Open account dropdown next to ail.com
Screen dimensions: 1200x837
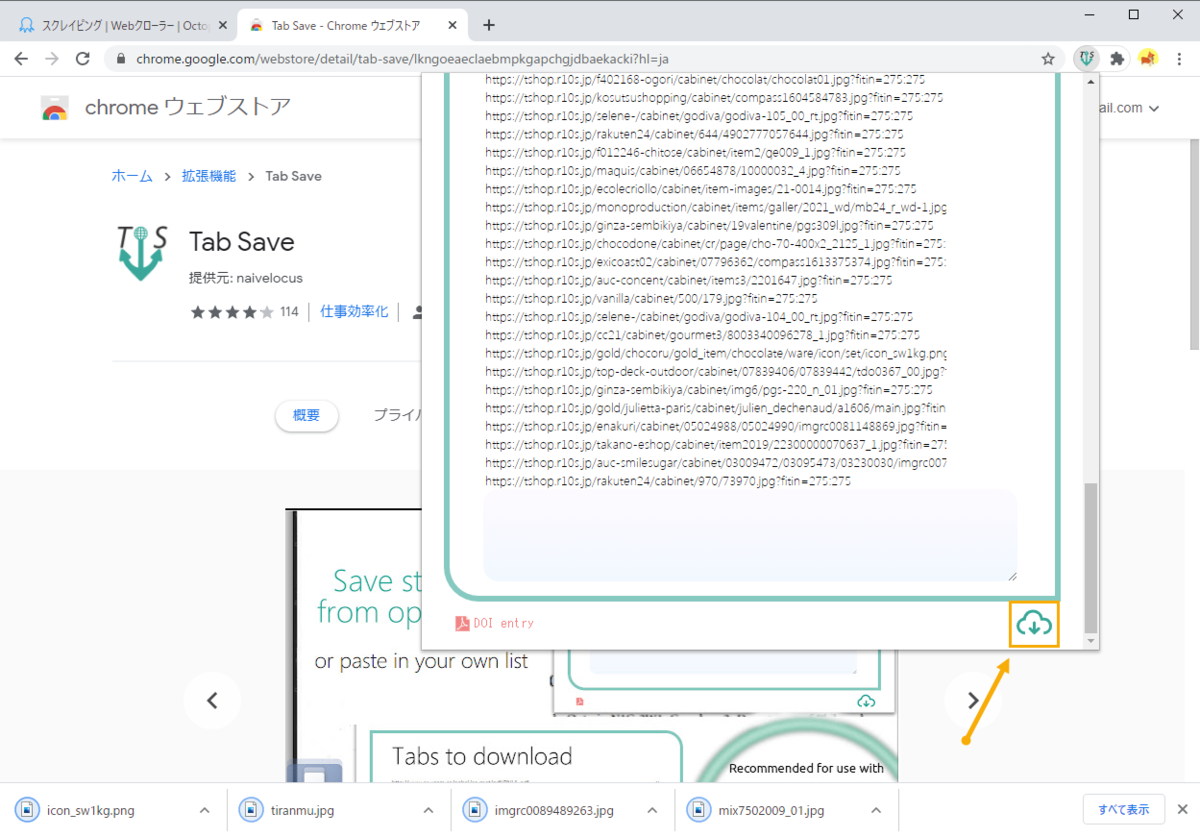click(1154, 108)
